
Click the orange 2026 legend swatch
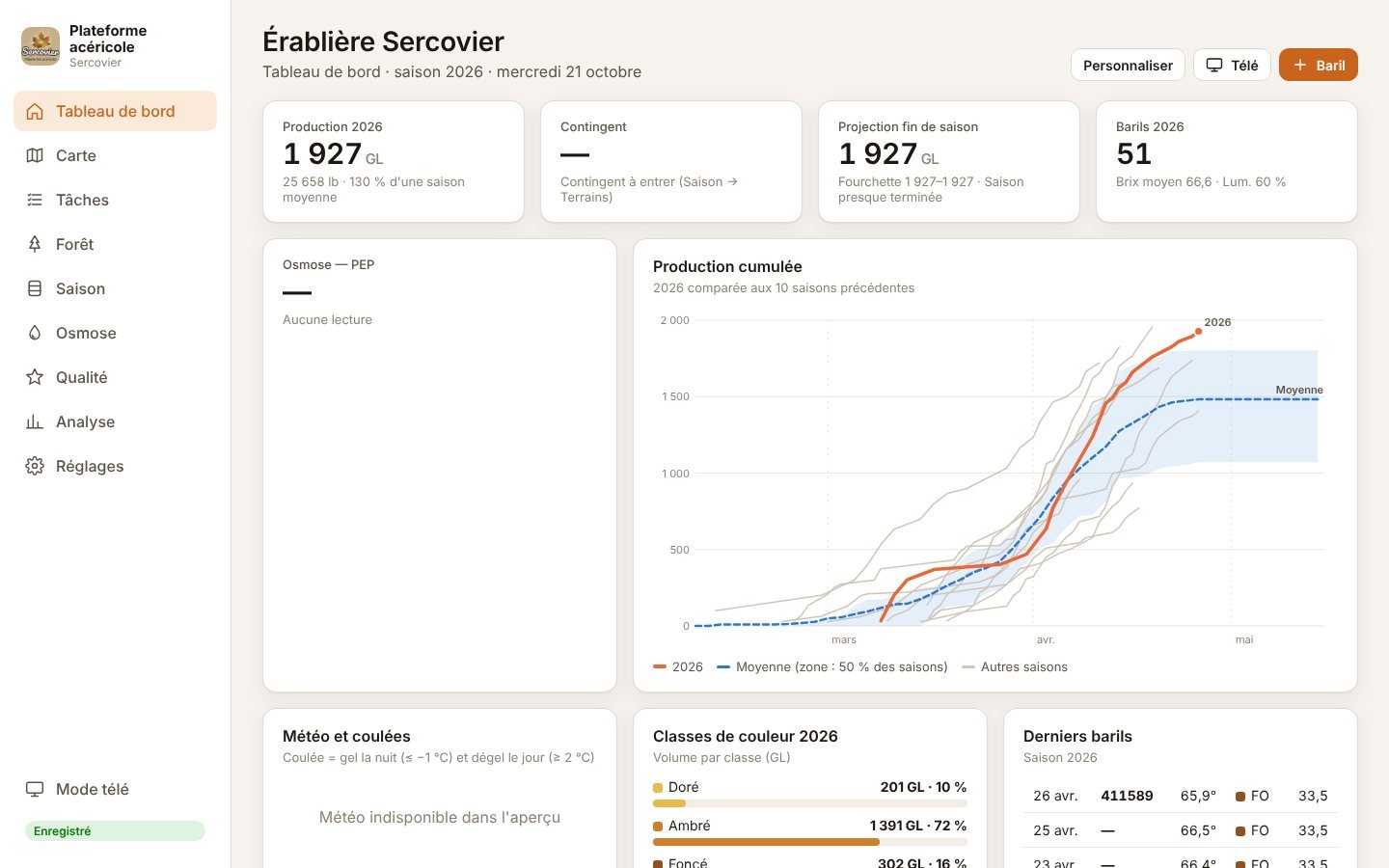pos(660,666)
